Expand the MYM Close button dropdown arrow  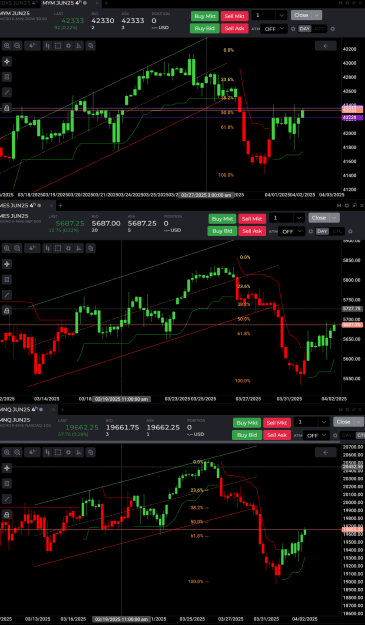click(317, 15)
